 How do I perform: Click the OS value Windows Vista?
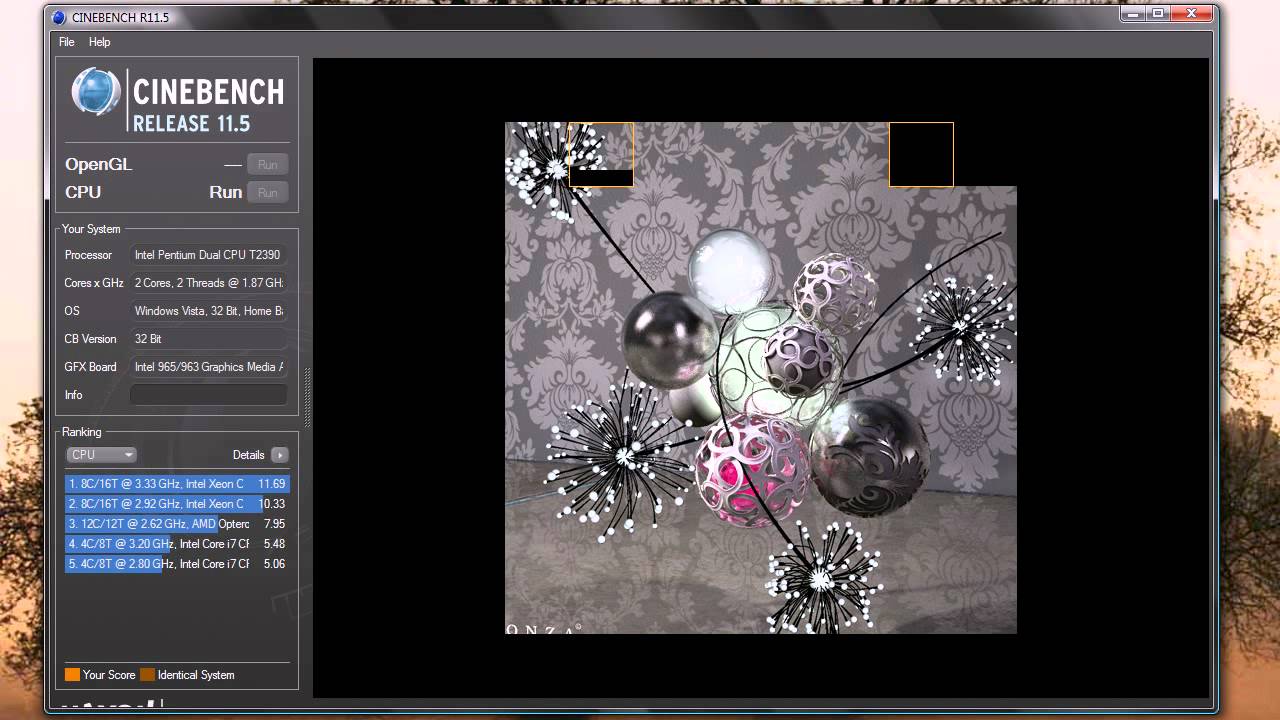click(x=209, y=311)
